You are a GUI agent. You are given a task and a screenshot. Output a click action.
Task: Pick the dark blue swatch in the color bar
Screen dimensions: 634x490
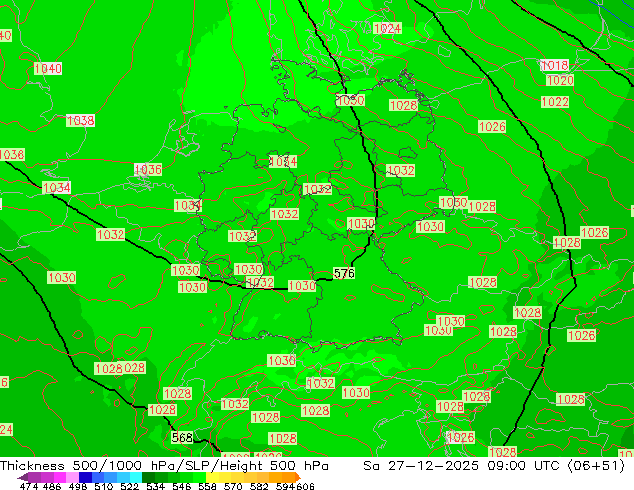[x=85, y=477]
